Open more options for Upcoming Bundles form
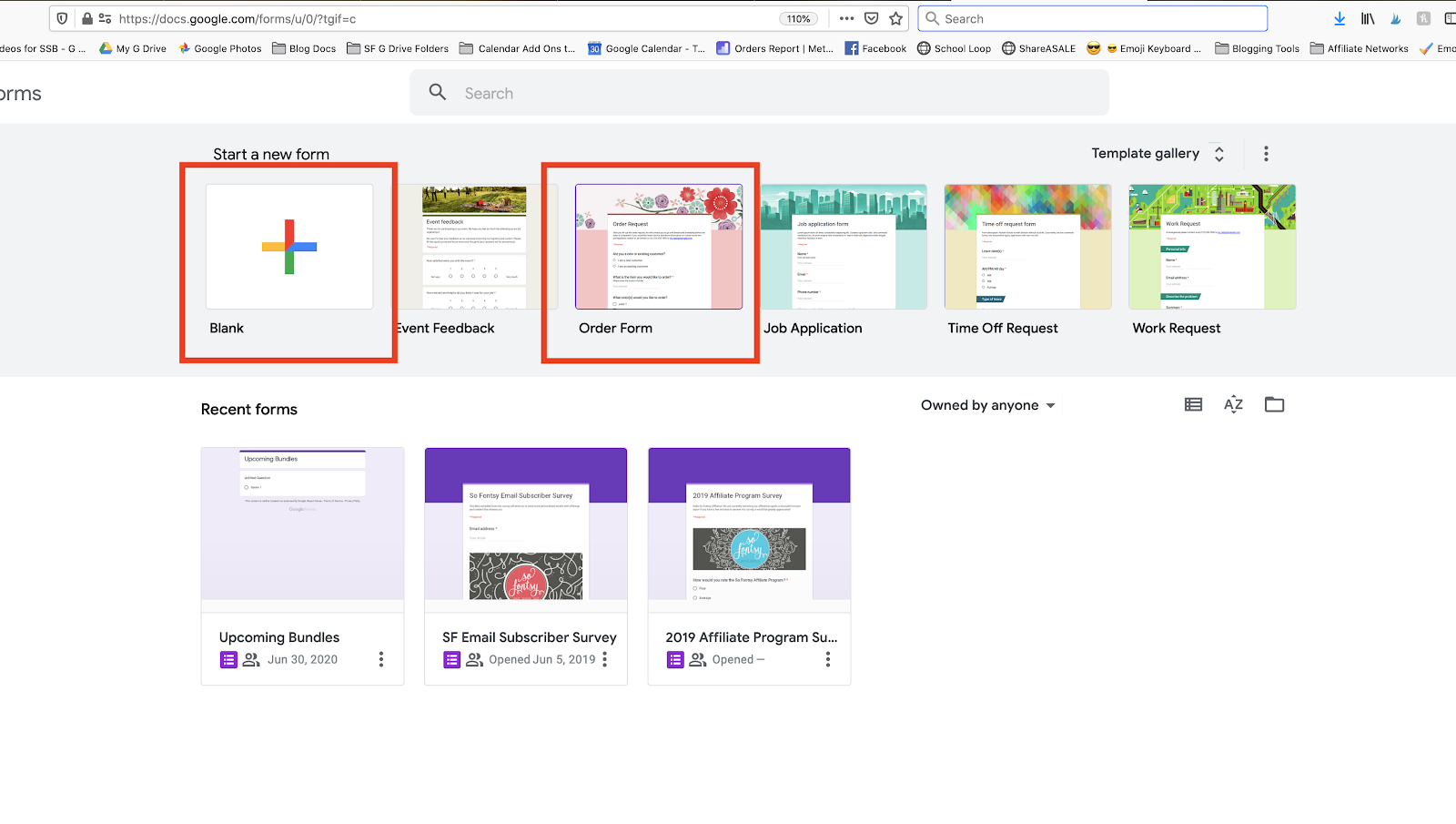1456x824 pixels. [381, 659]
